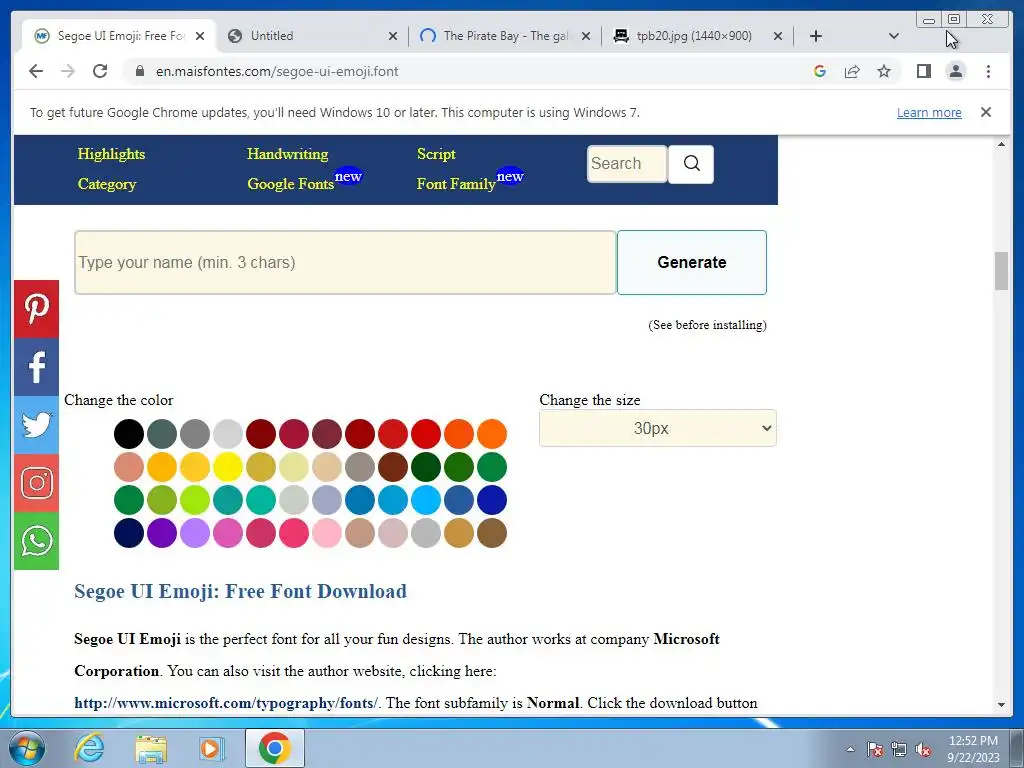Screen dimensions: 1024x768
Task: Pick the bright orange swatch ending first row
Action: (492, 434)
